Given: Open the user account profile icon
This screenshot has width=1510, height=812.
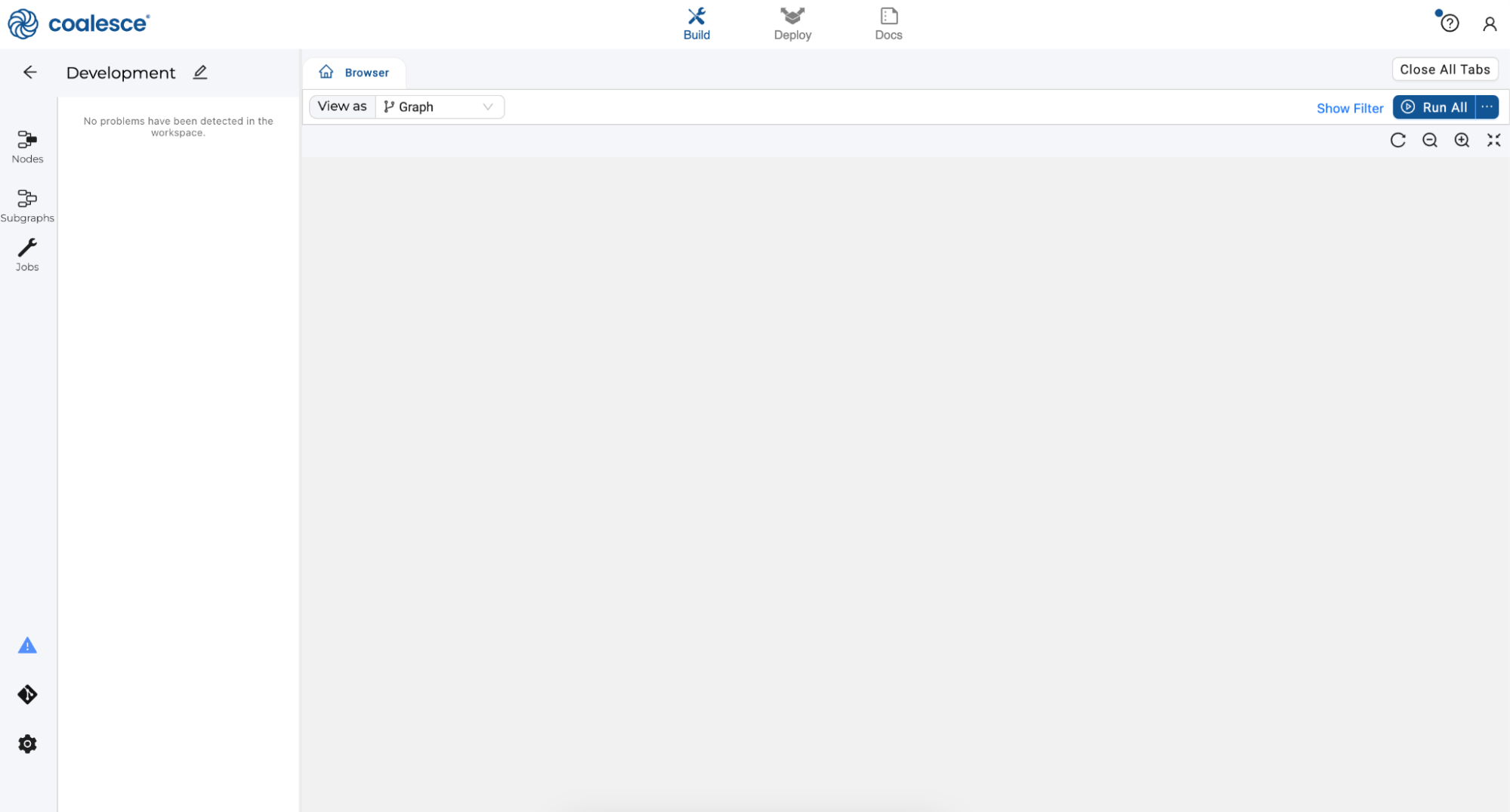Looking at the screenshot, I should [1490, 24].
